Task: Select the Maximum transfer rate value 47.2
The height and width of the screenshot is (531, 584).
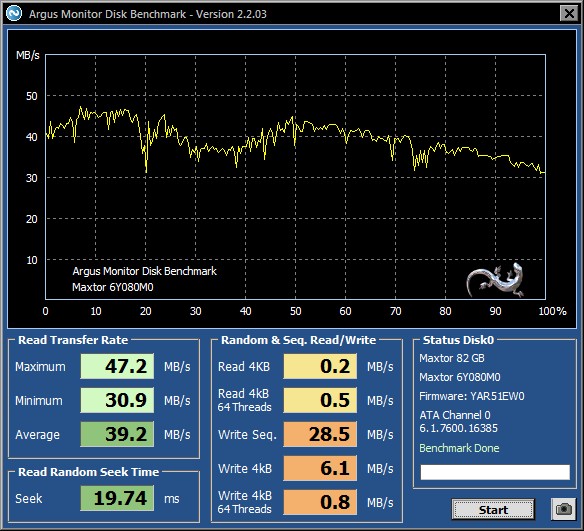Action: [x=117, y=366]
